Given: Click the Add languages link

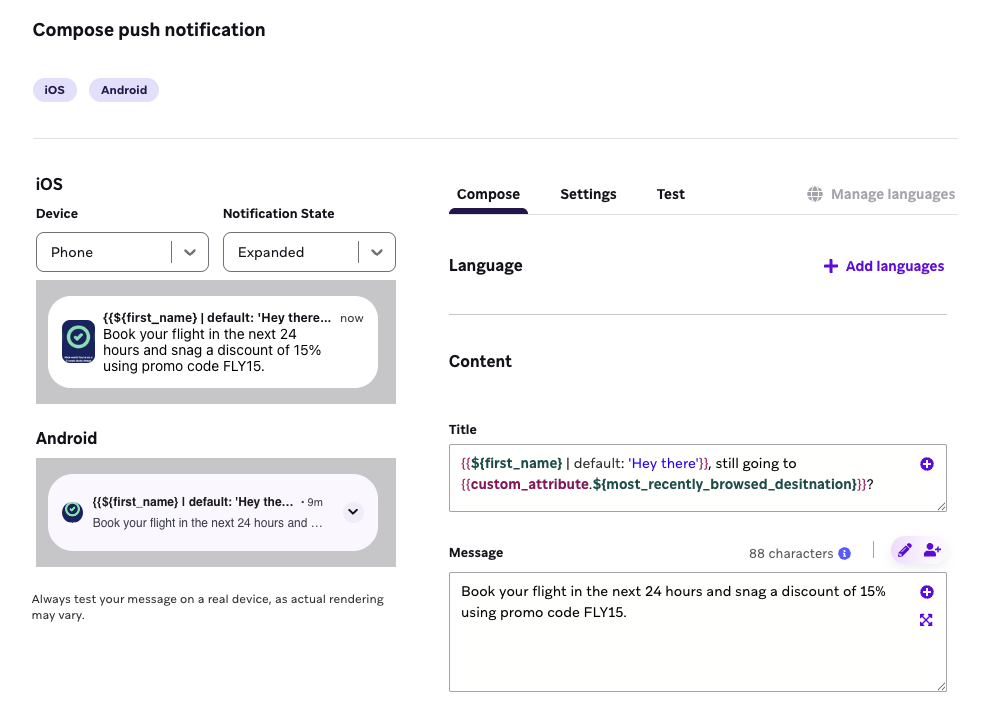Looking at the screenshot, I should (884, 266).
